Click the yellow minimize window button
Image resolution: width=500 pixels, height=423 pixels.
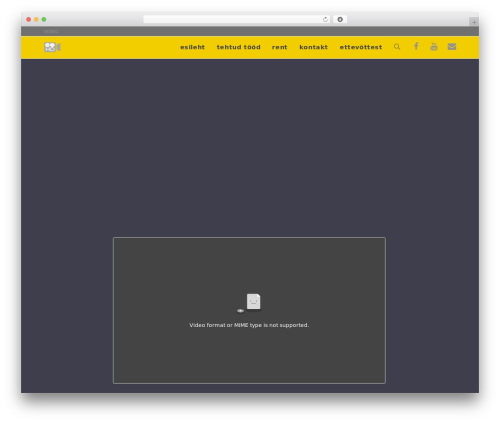tap(36, 19)
